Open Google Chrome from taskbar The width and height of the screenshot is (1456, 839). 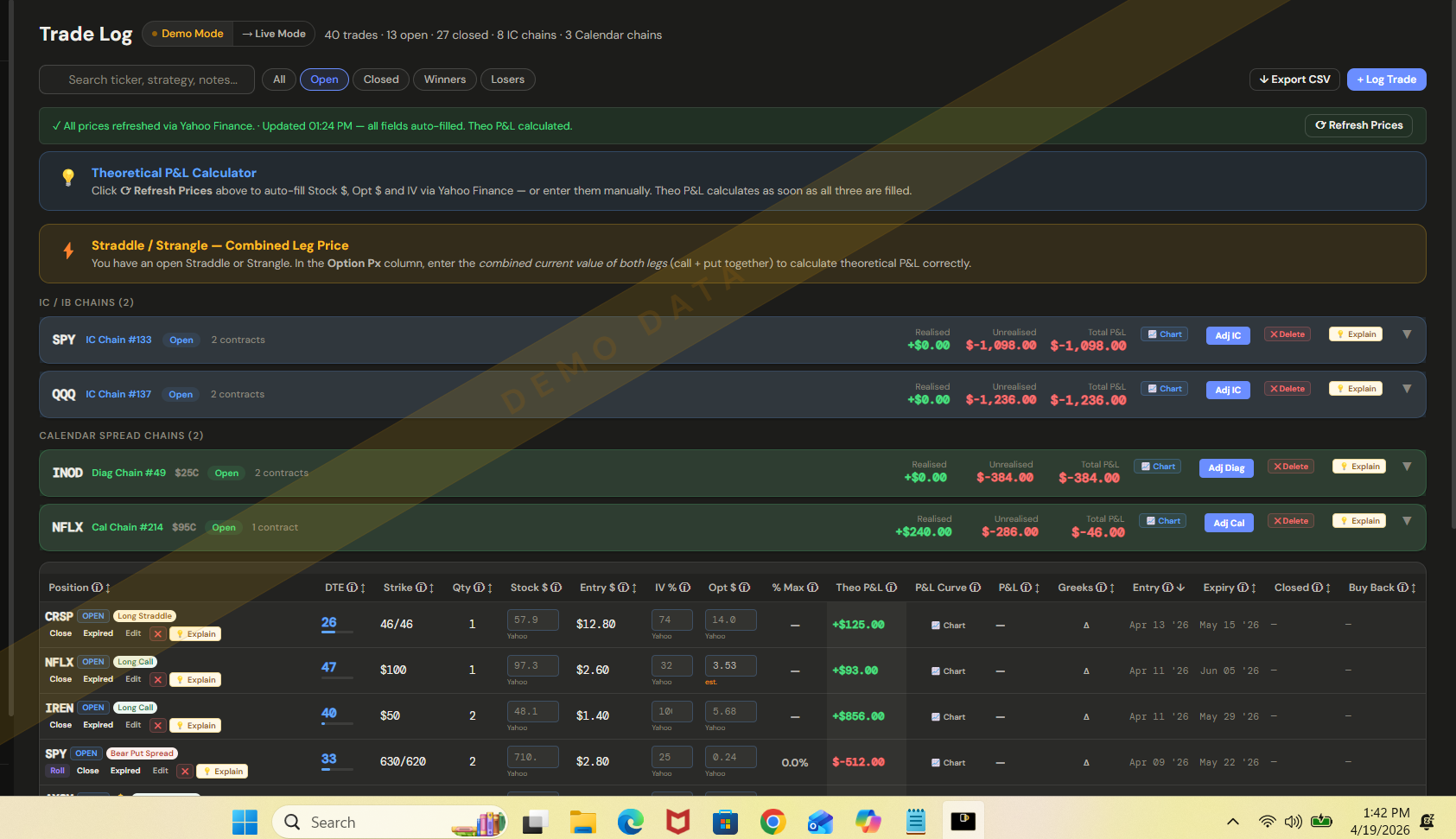click(773, 822)
